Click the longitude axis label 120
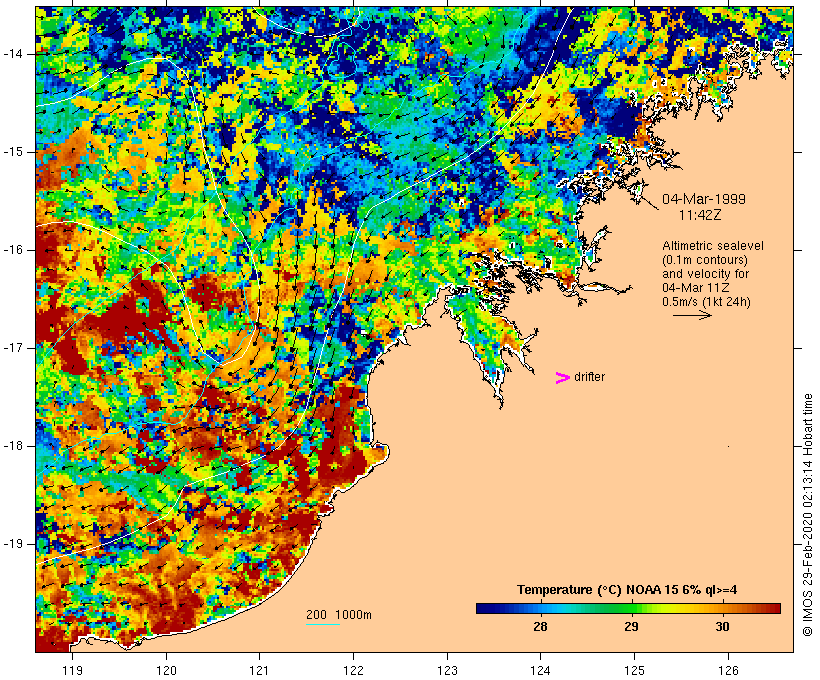The width and height of the screenshot is (820, 680). pyautogui.click(x=166, y=671)
